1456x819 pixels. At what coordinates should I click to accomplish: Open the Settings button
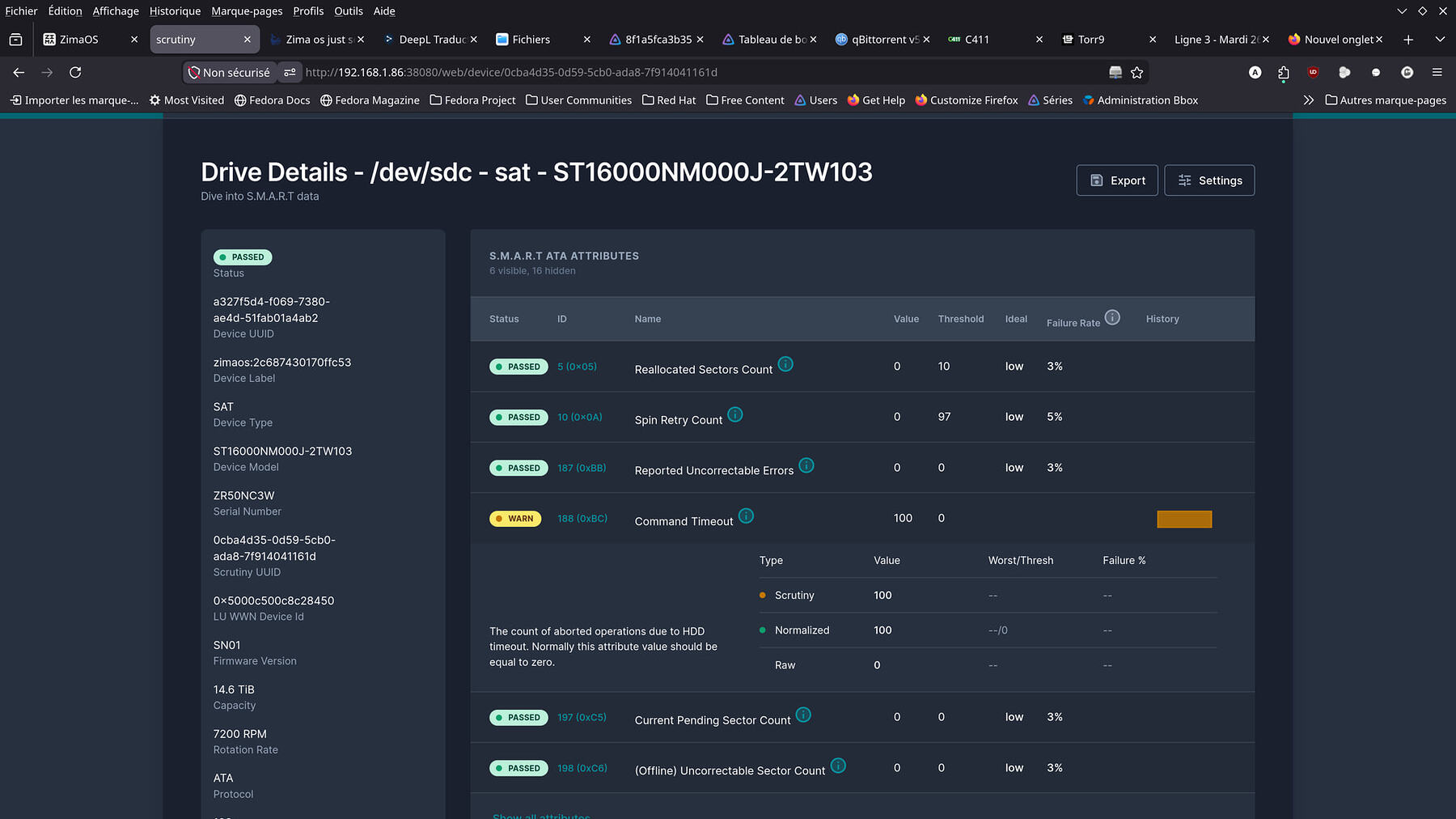[x=1209, y=180]
